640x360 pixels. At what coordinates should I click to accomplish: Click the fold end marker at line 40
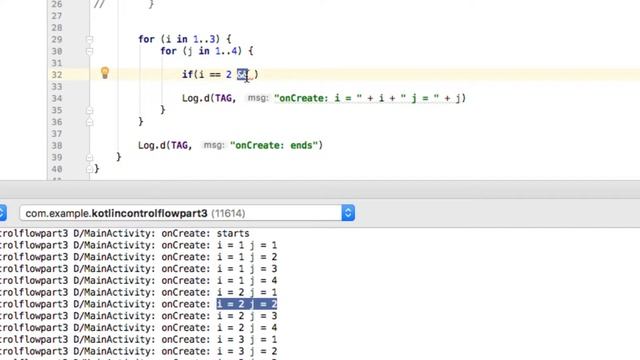pos(89,169)
